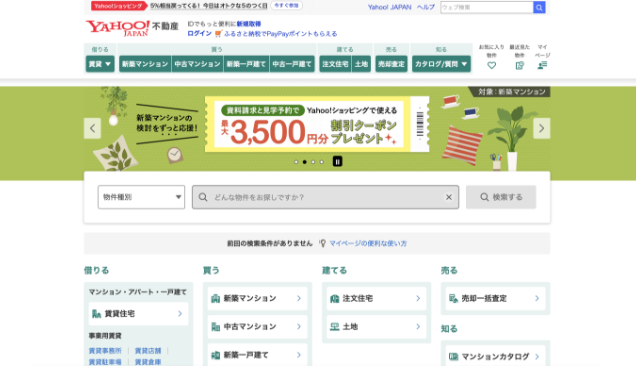
Task: Click the 賃貸倉庫 link
Action: click(148, 362)
